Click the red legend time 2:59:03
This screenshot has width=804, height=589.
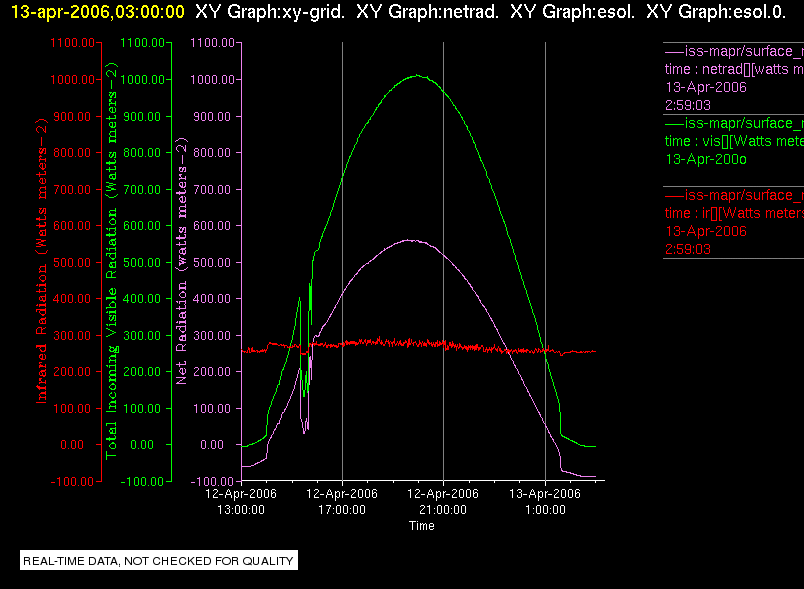[x=688, y=249]
